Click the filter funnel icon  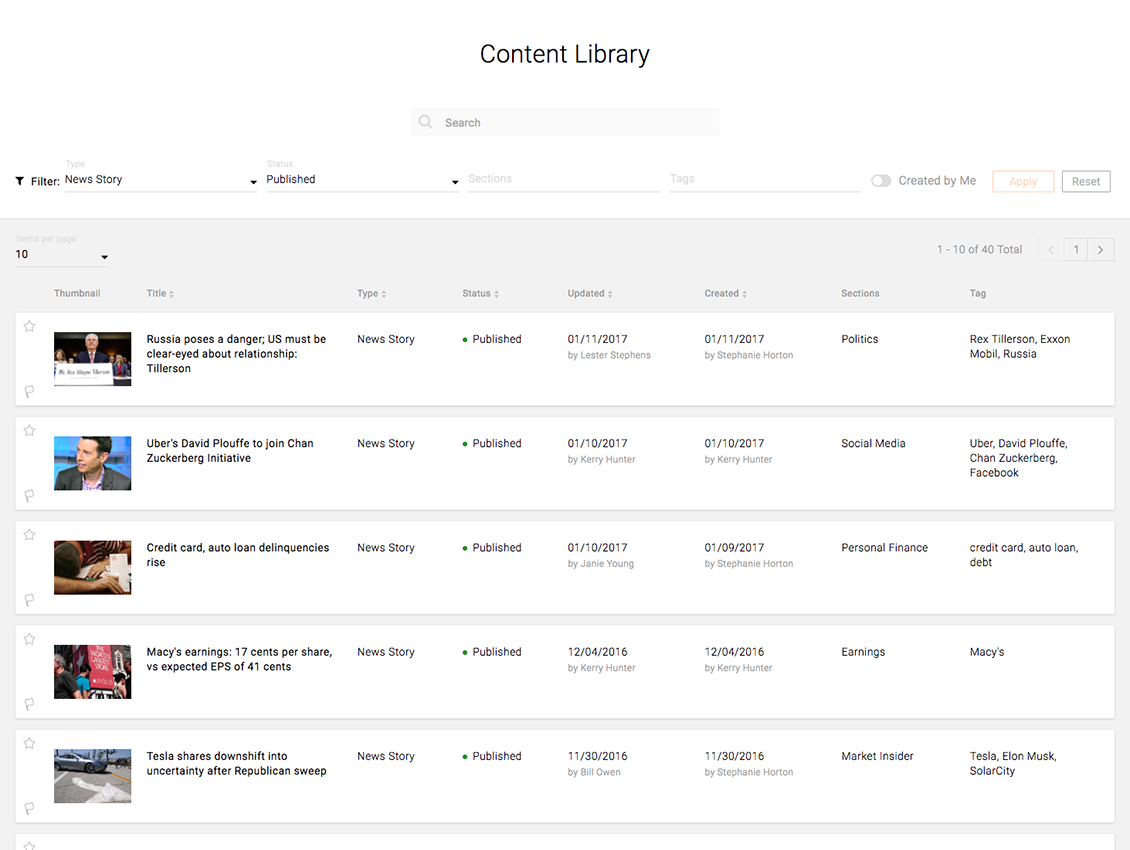18,180
